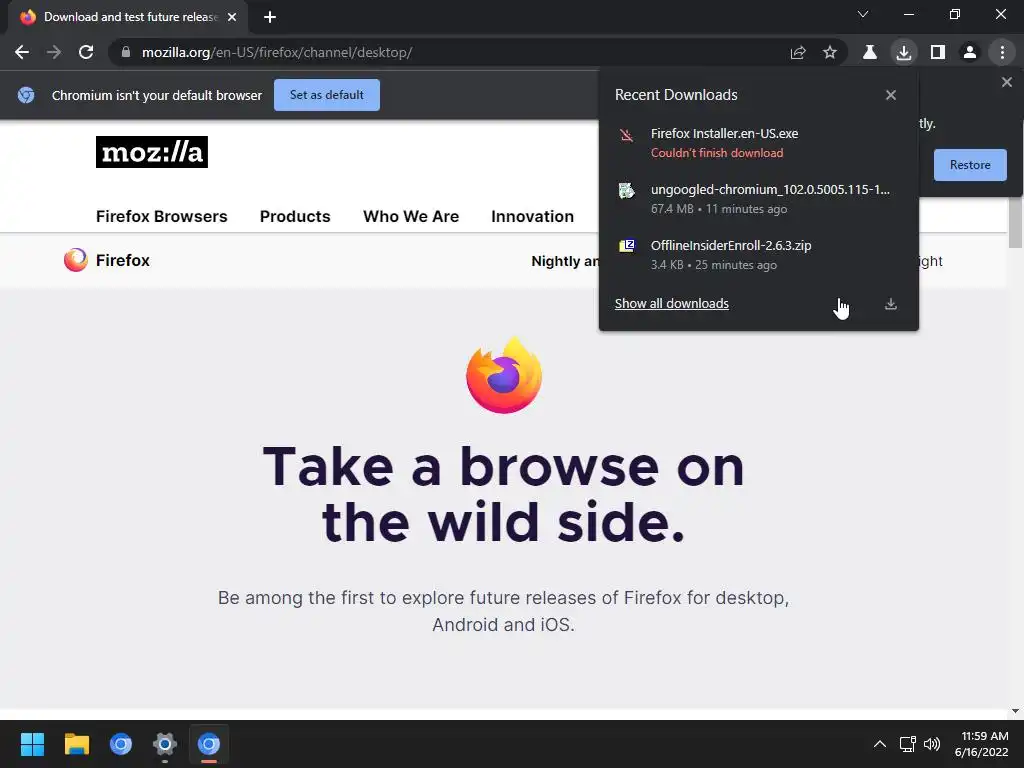Click Show all downloads link
The image size is (1024, 768).
coord(671,304)
